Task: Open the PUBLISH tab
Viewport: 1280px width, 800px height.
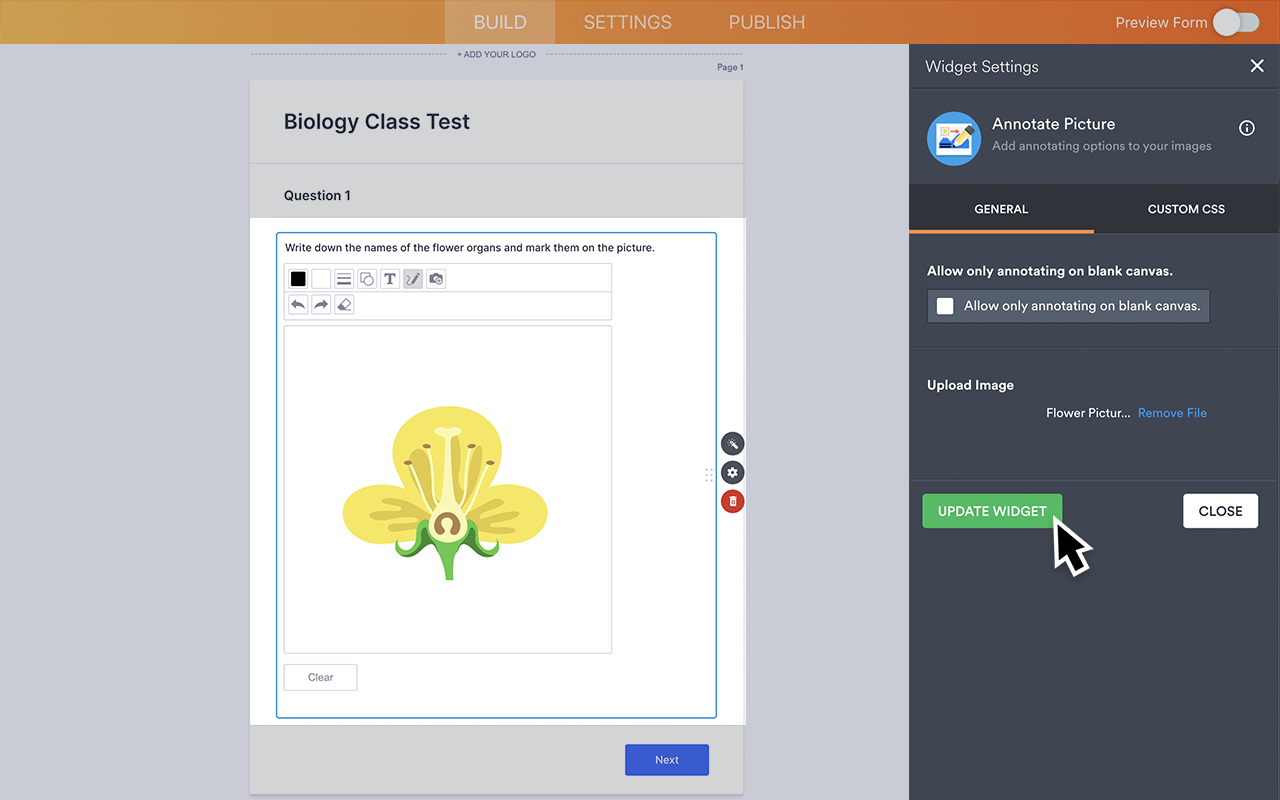Action: pyautogui.click(x=766, y=22)
